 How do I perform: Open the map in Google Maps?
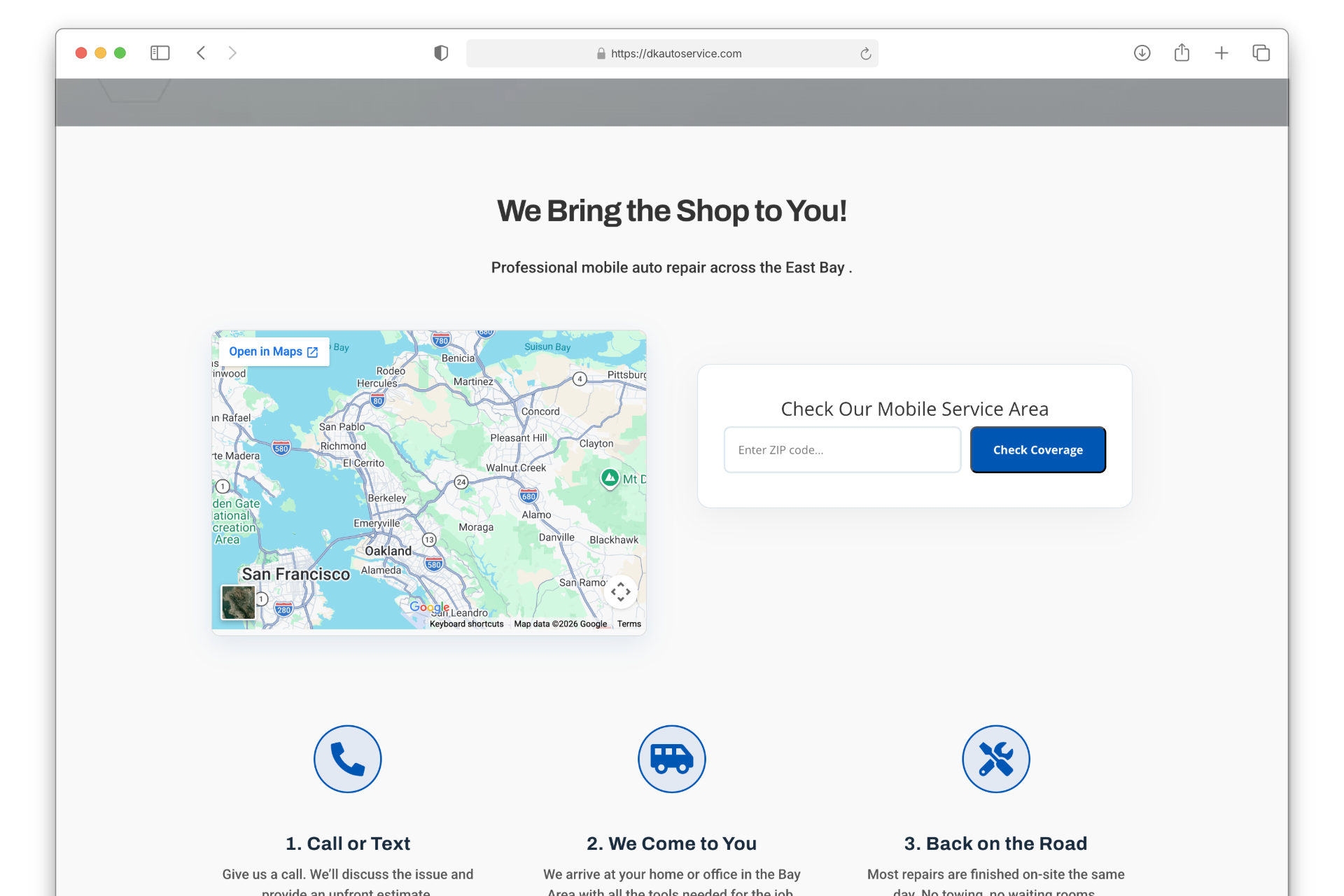pos(274,351)
